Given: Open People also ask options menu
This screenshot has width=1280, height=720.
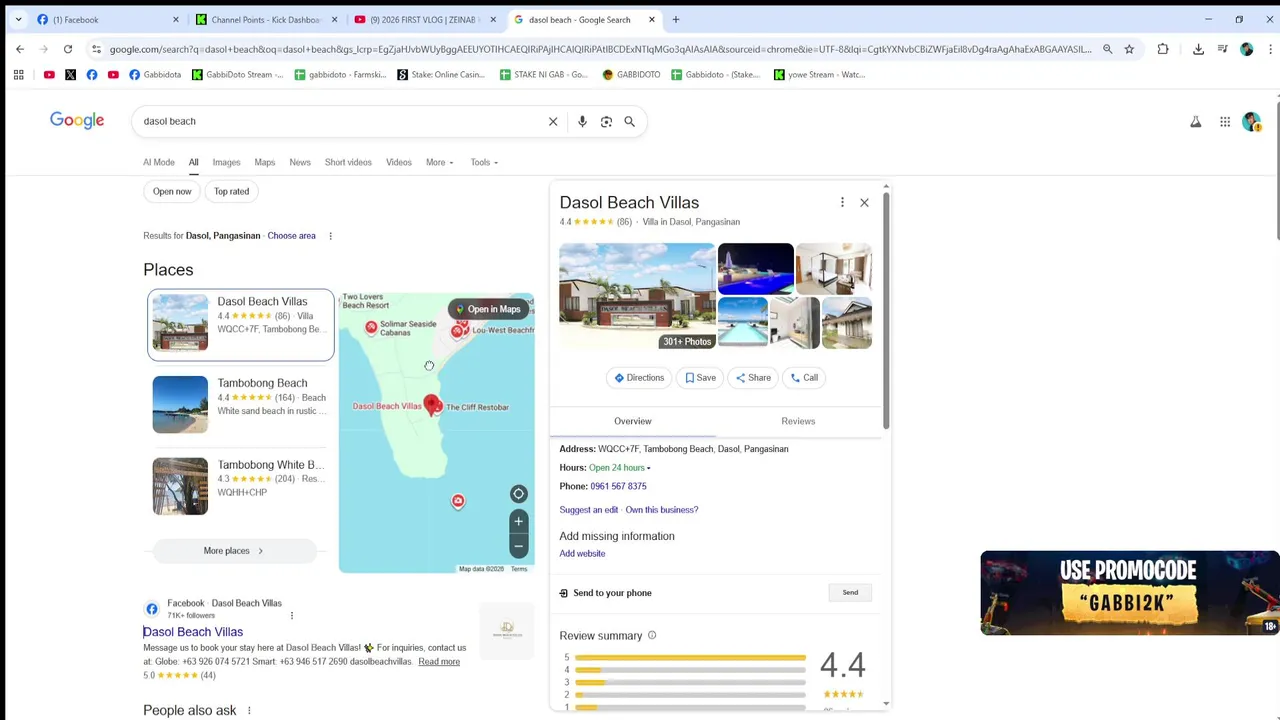Looking at the screenshot, I should [249, 711].
